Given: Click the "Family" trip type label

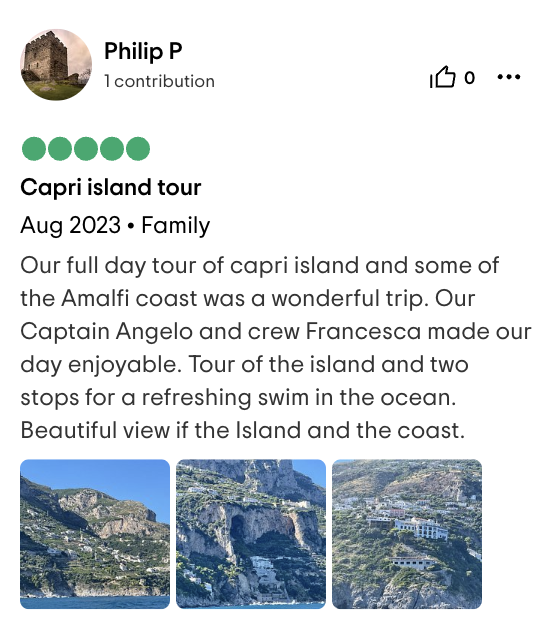Looking at the screenshot, I should tap(175, 225).
